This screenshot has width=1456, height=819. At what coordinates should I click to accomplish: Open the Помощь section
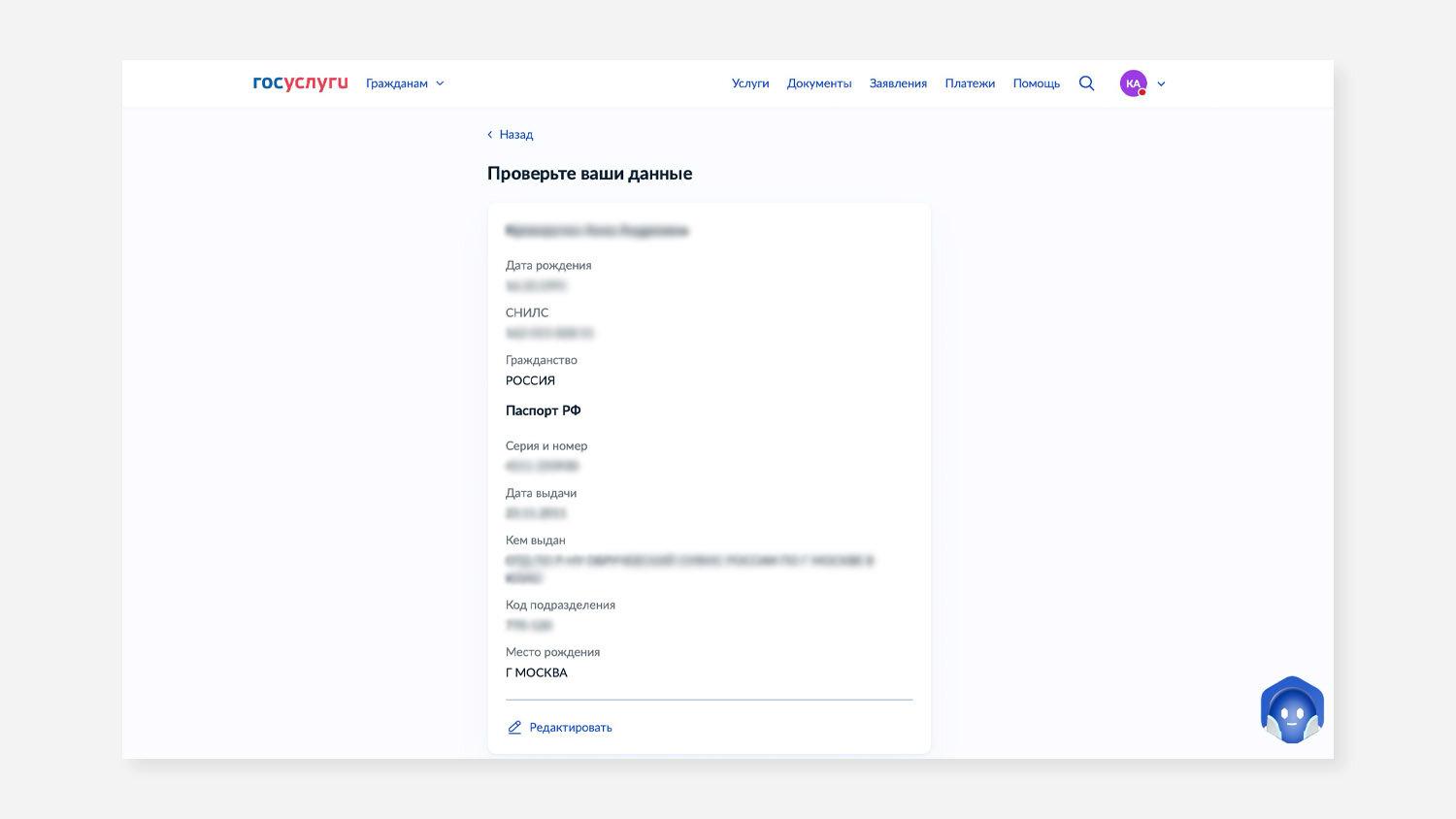(x=1036, y=83)
